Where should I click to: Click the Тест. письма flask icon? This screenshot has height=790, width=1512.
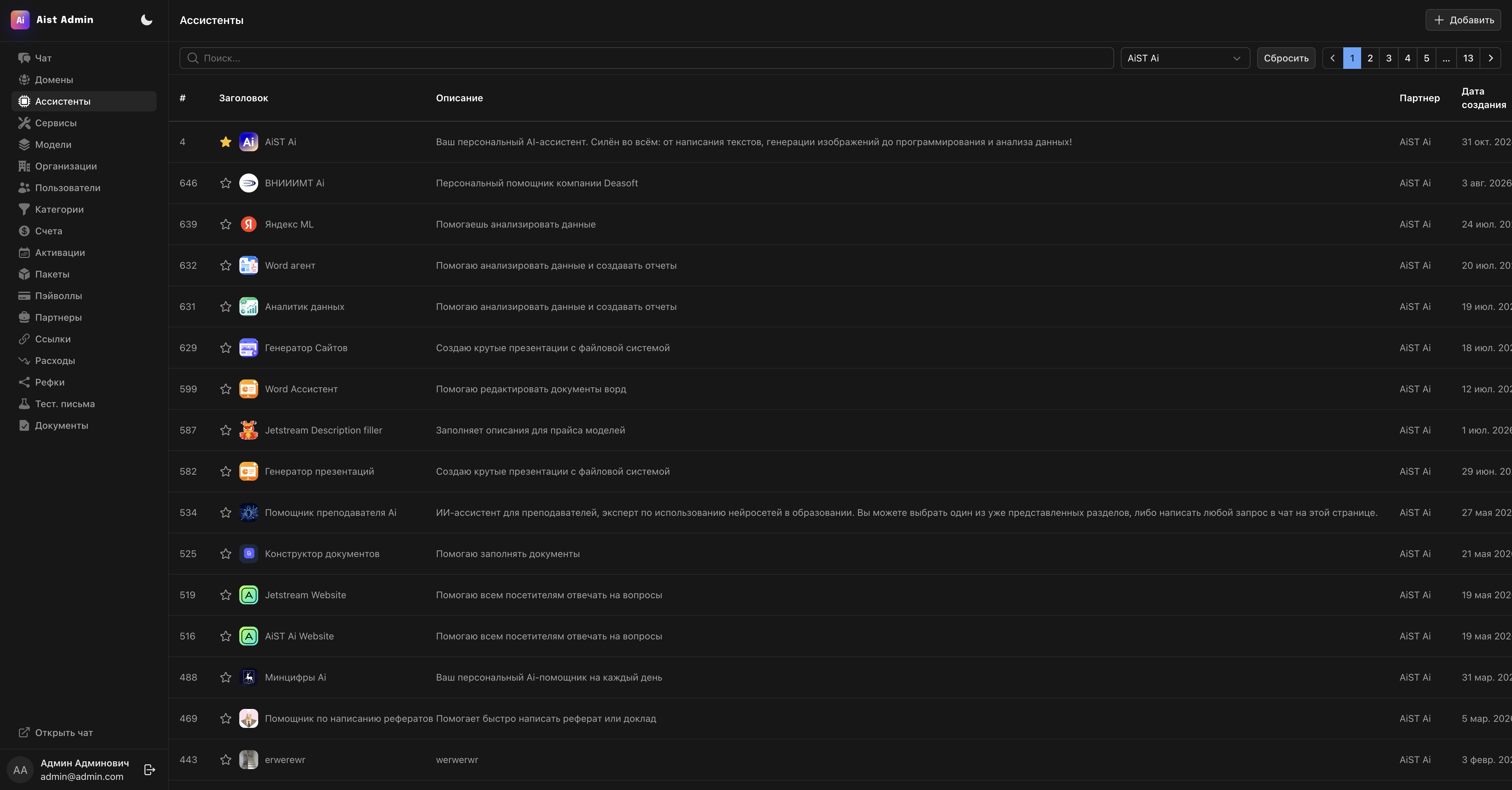(x=24, y=404)
